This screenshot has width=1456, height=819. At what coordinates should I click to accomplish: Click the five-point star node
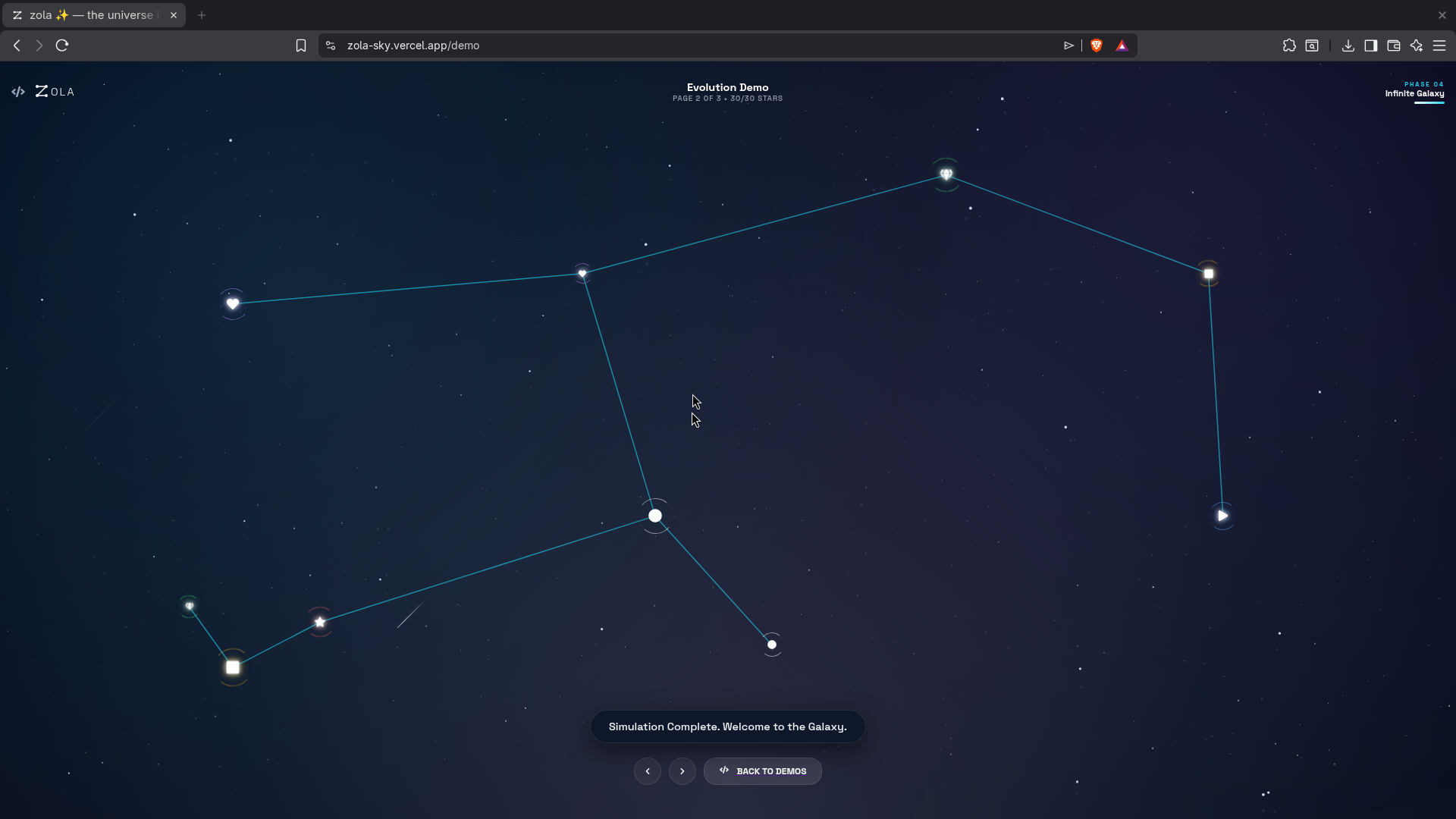click(320, 623)
